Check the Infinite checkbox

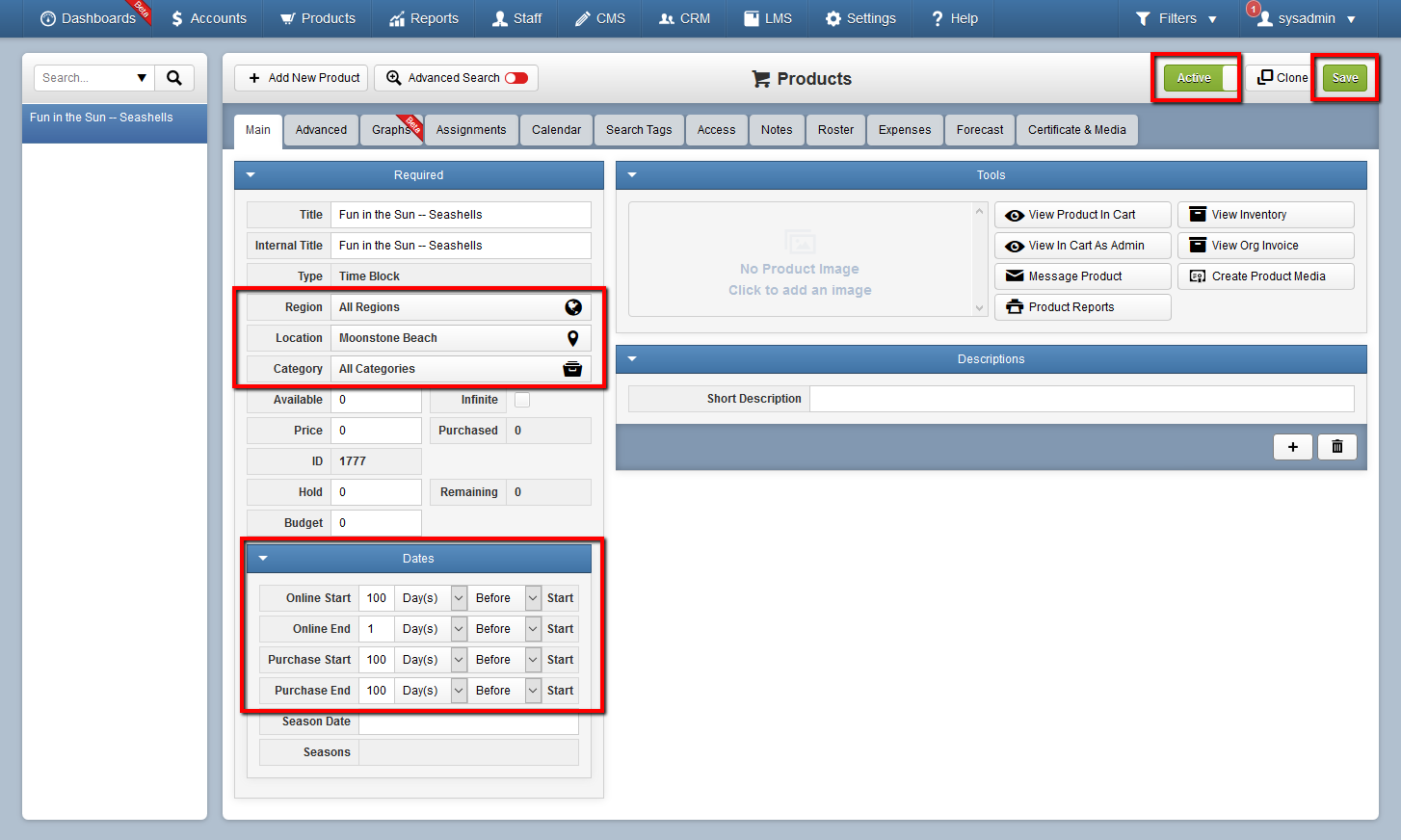click(522, 400)
